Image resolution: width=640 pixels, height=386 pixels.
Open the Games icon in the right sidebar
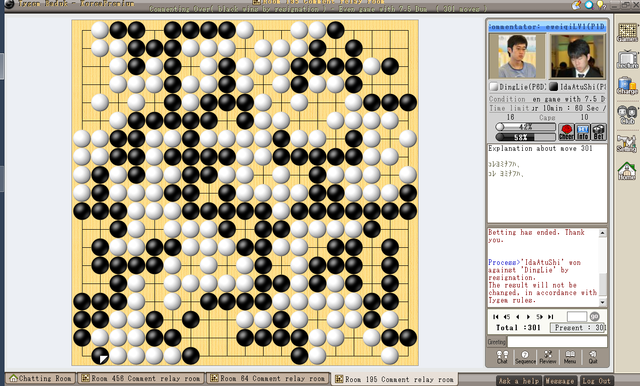click(x=627, y=33)
